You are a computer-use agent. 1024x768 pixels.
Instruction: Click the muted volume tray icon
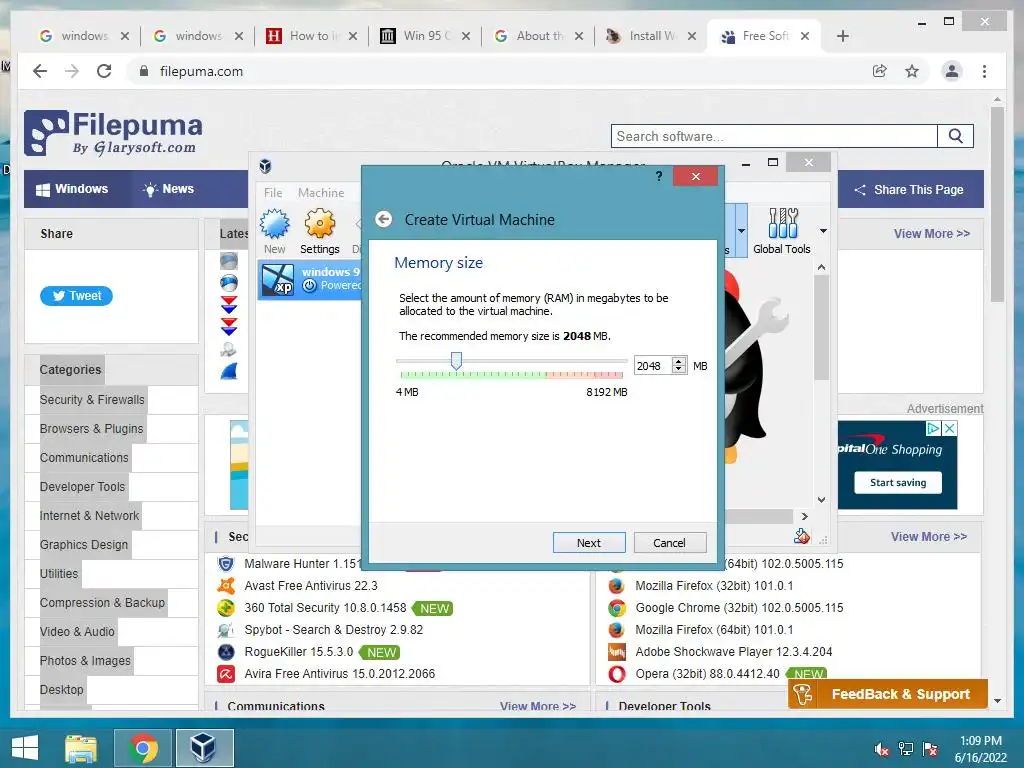(x=882, y=749)
